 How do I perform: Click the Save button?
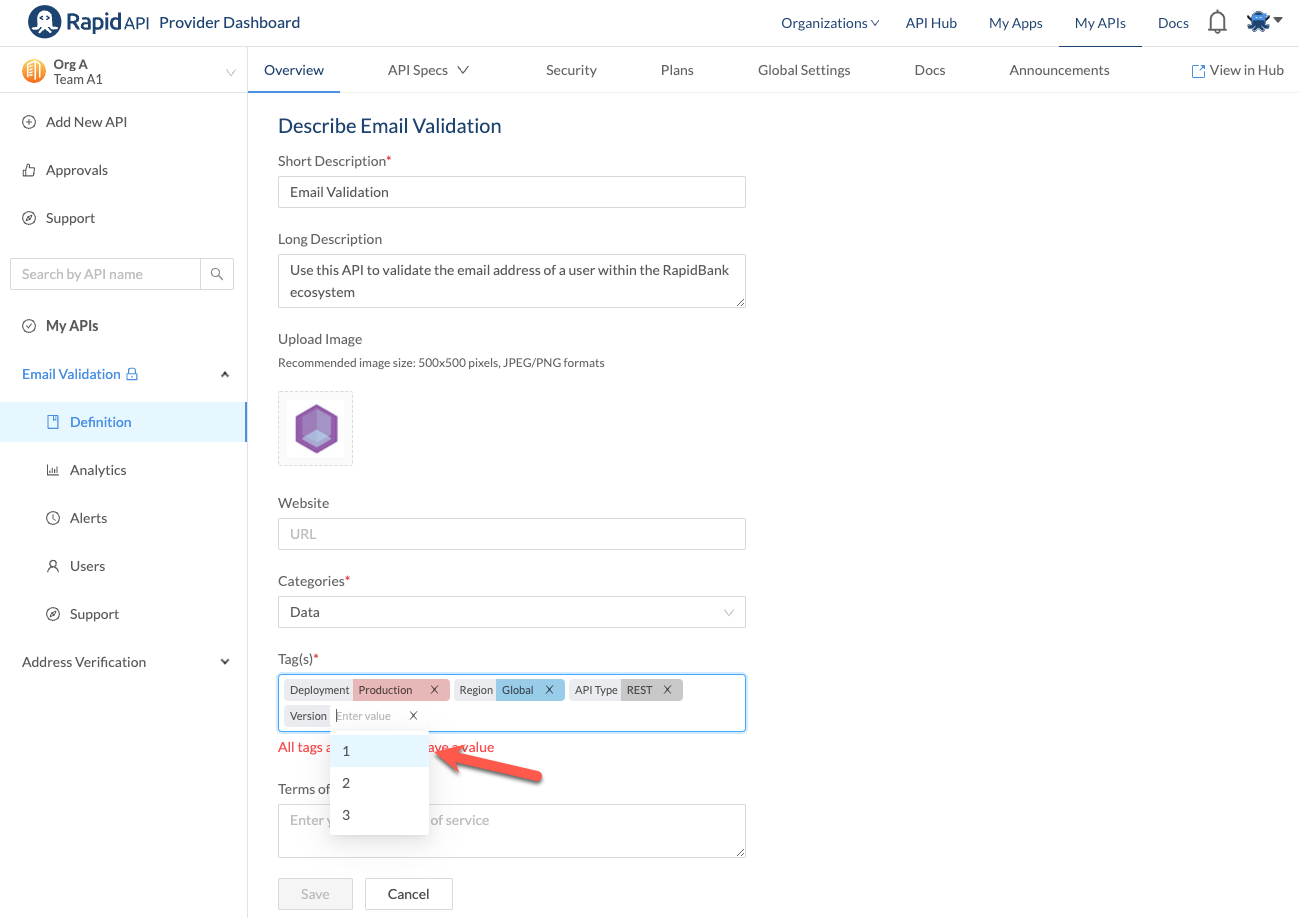click(315, 894)
